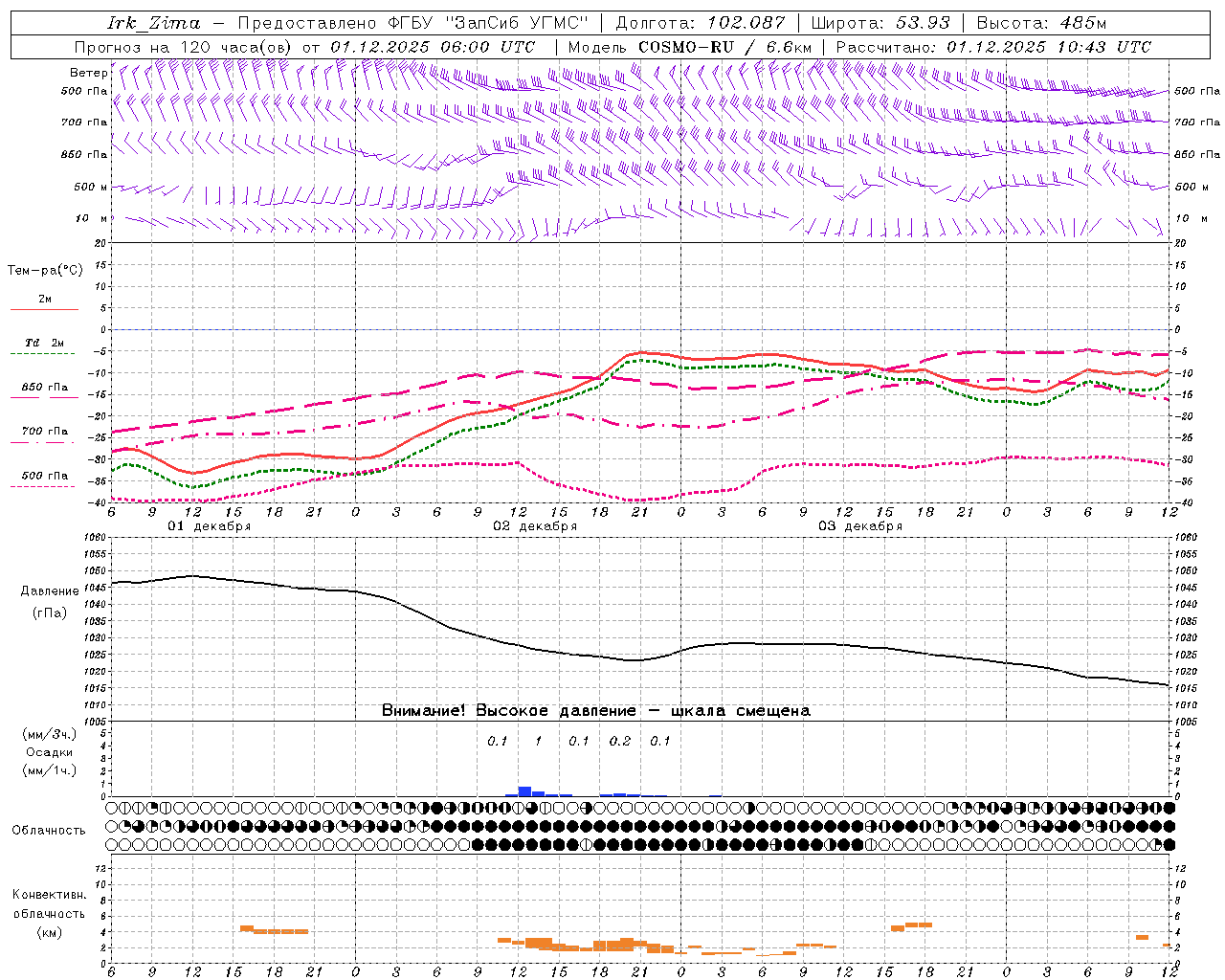This screenshot has width=1225, height=980.
Task: Click left '700 гПа' wind level label
Action: (84, 122)
